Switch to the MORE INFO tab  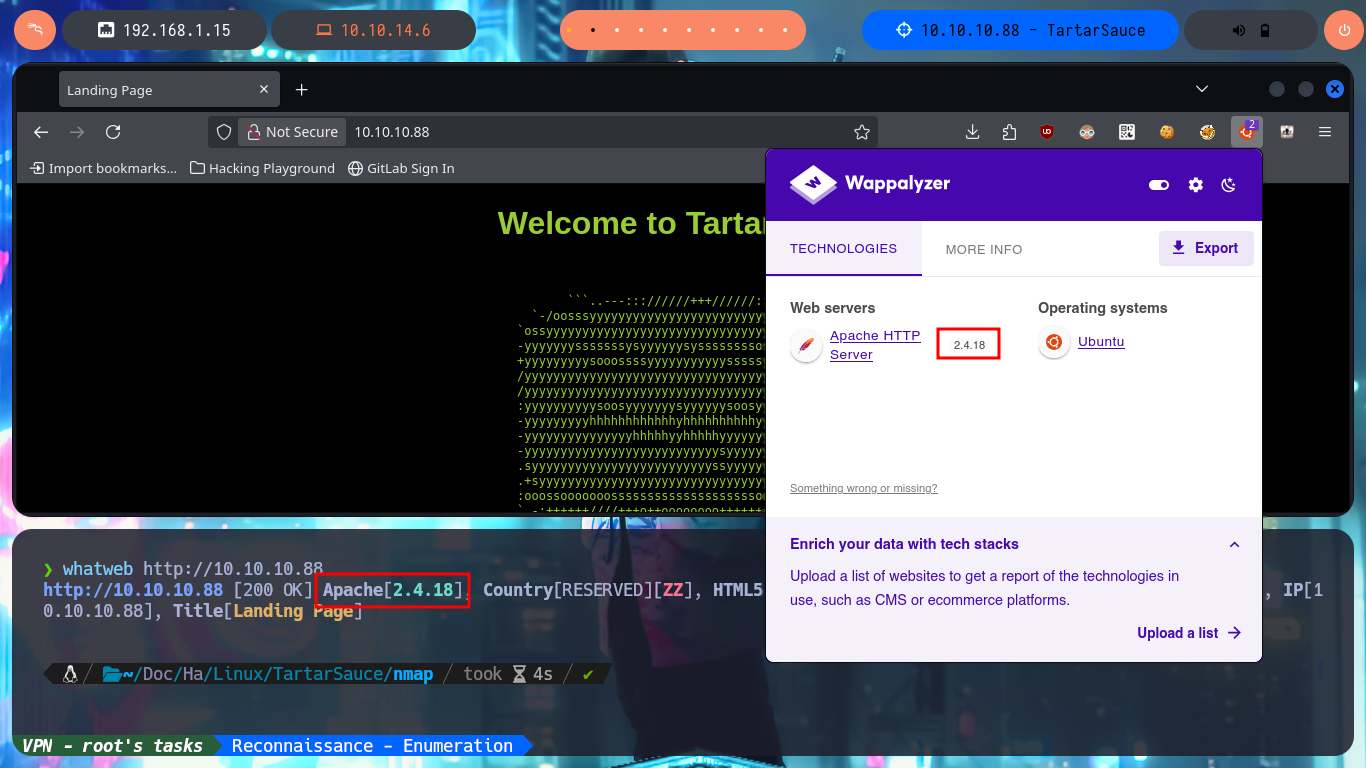click(984, 249)
